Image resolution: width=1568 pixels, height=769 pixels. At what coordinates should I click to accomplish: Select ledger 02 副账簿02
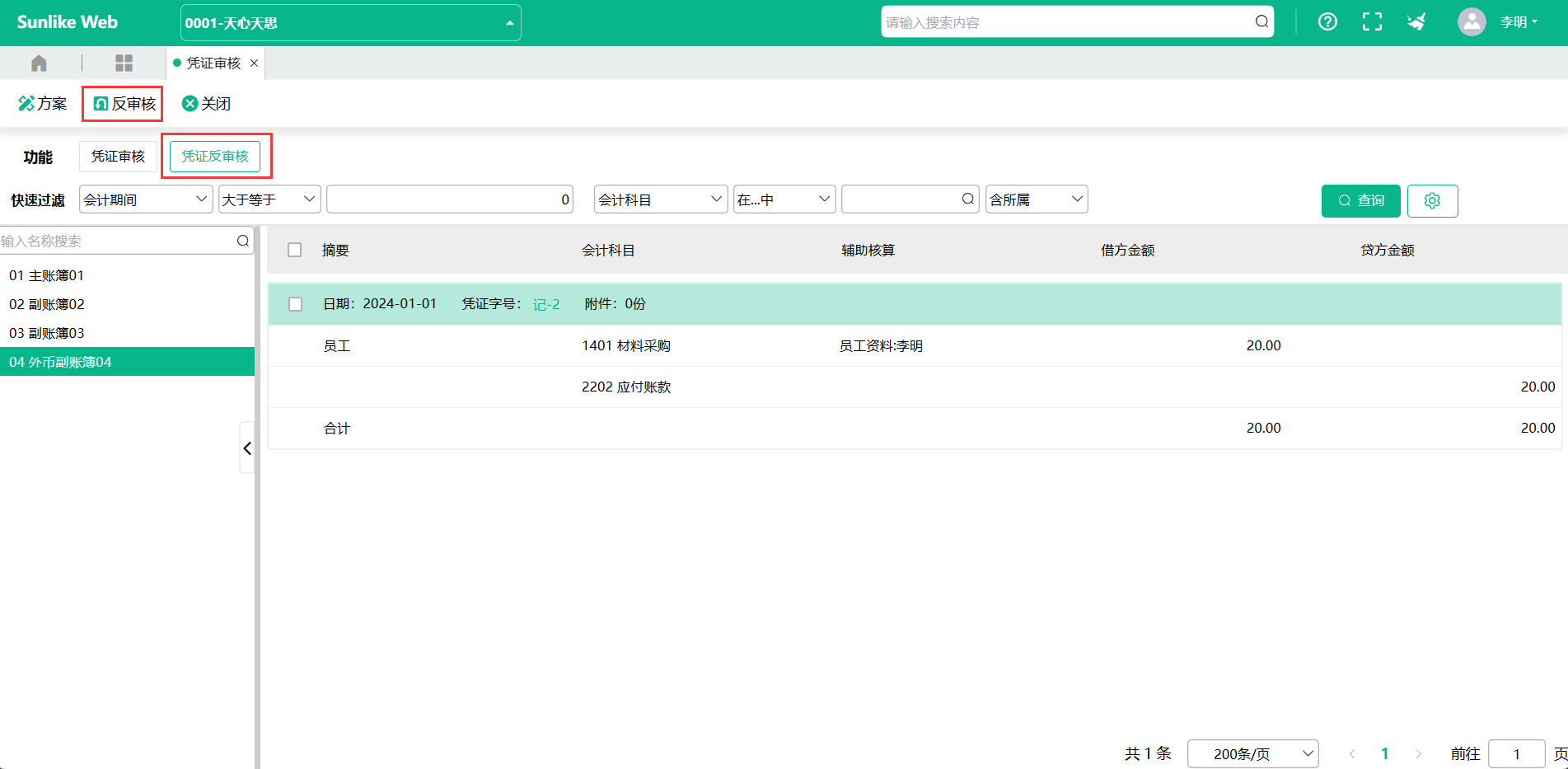tap(127, 304)
